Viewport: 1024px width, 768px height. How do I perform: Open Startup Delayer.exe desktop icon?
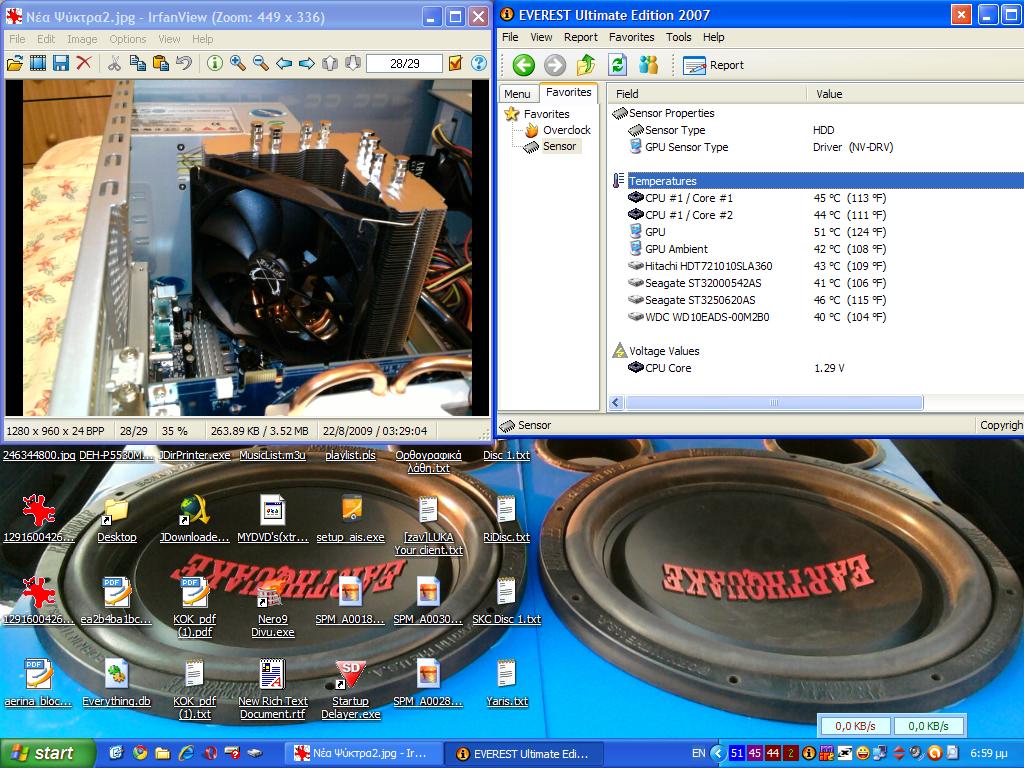pos(351,690)
